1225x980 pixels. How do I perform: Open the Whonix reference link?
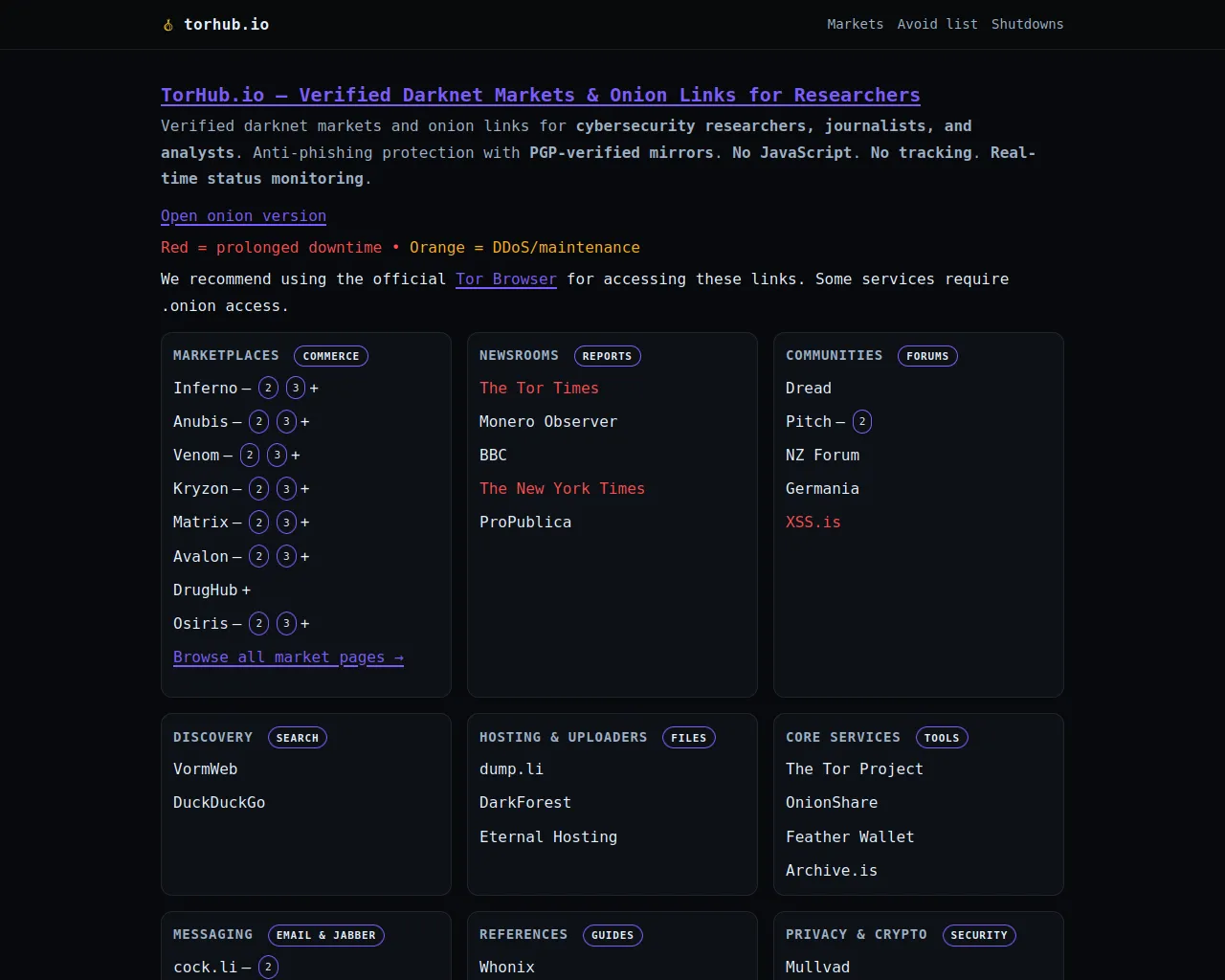[x=507, y=967]
